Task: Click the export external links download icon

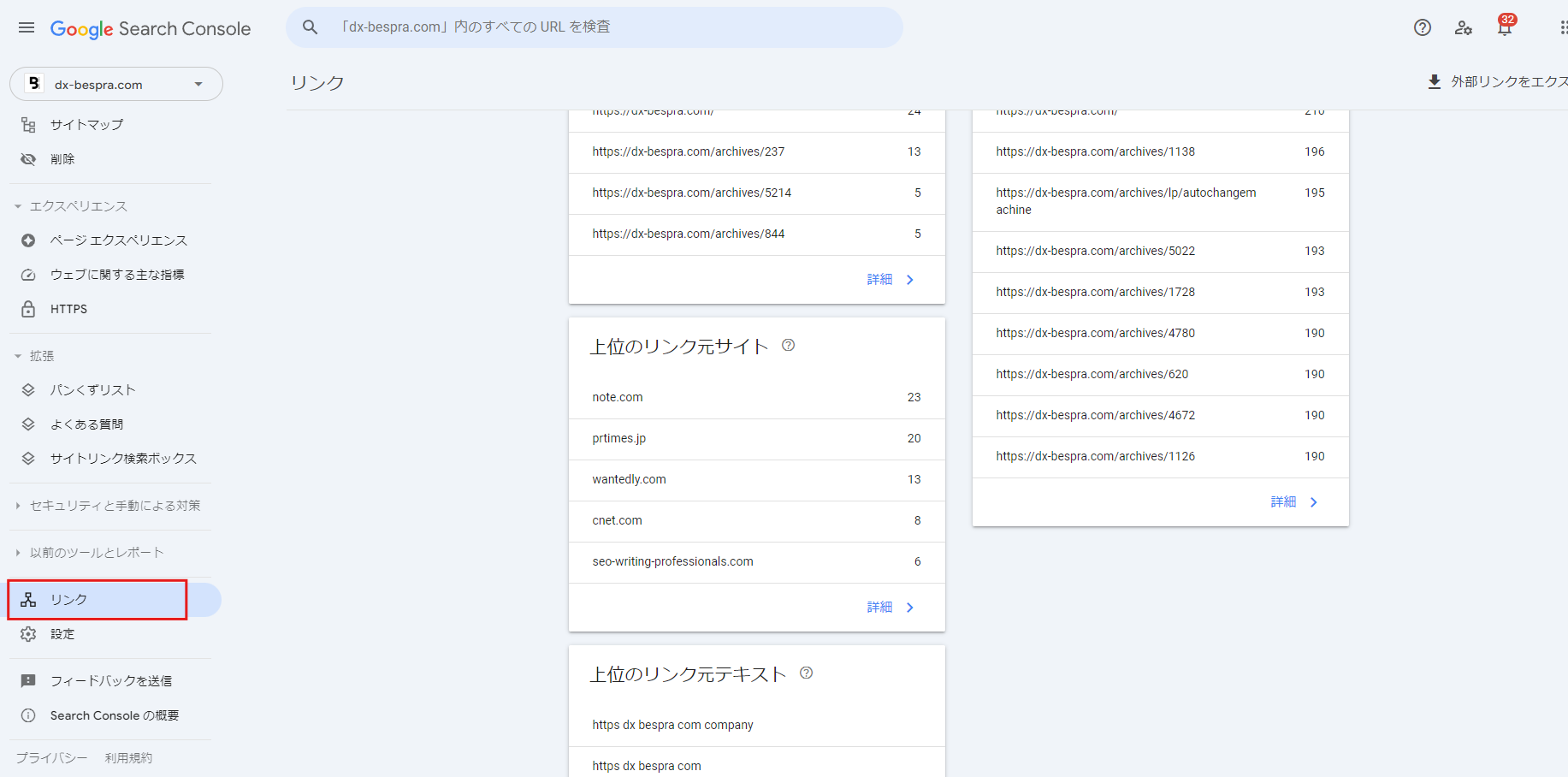Action: point(1435,82)
